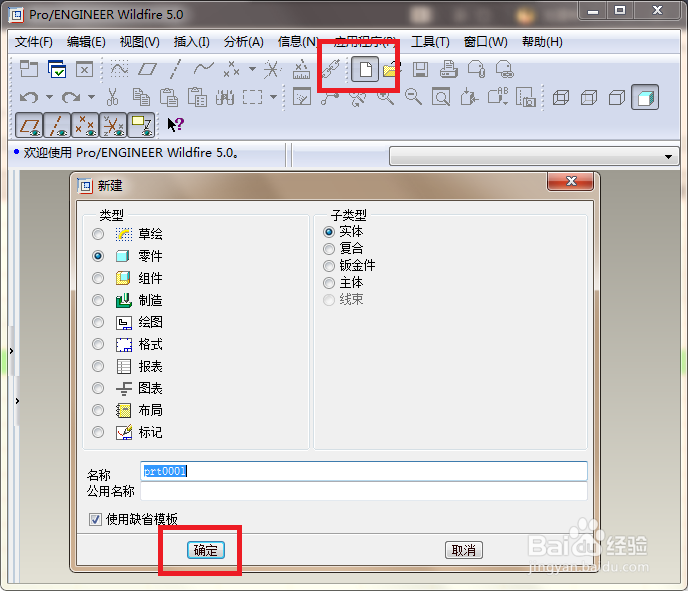Select the 组件 type radio button
This screenshot has height=591, width=688.
(98, 278)
